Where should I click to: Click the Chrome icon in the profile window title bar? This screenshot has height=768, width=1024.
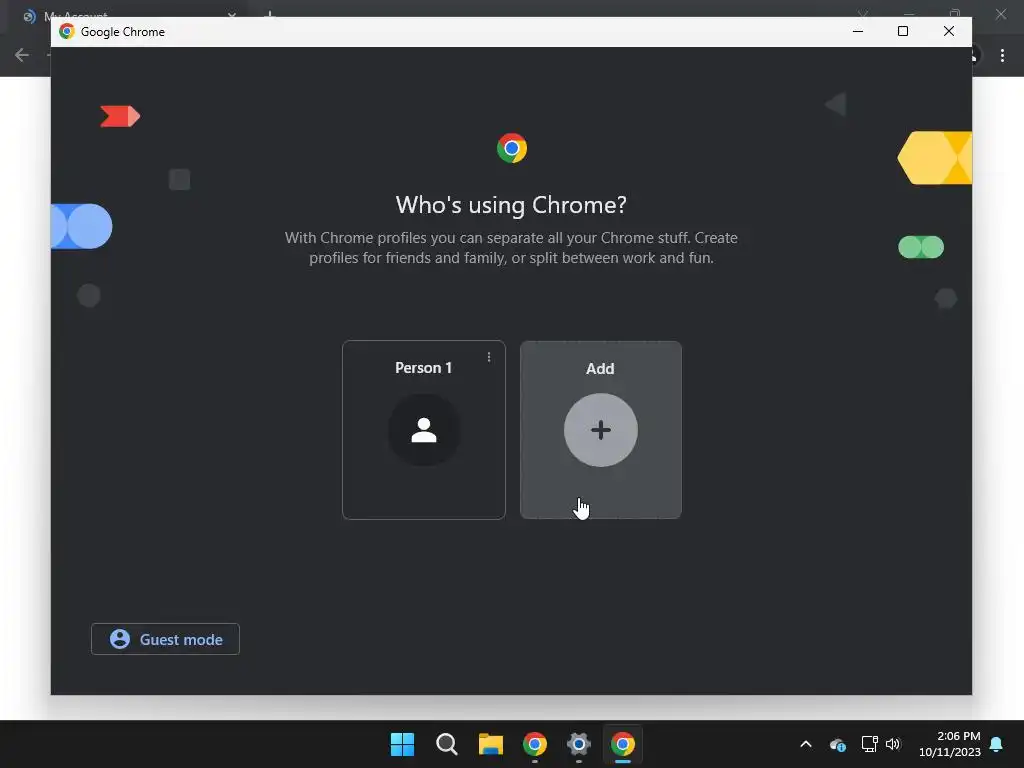click(67, 31)
